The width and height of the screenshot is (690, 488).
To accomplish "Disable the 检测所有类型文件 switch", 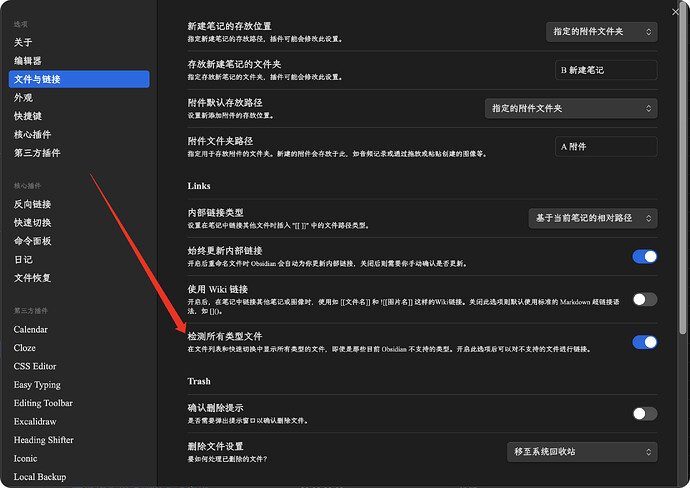I will pyautogui.click(x=644, y=342).
